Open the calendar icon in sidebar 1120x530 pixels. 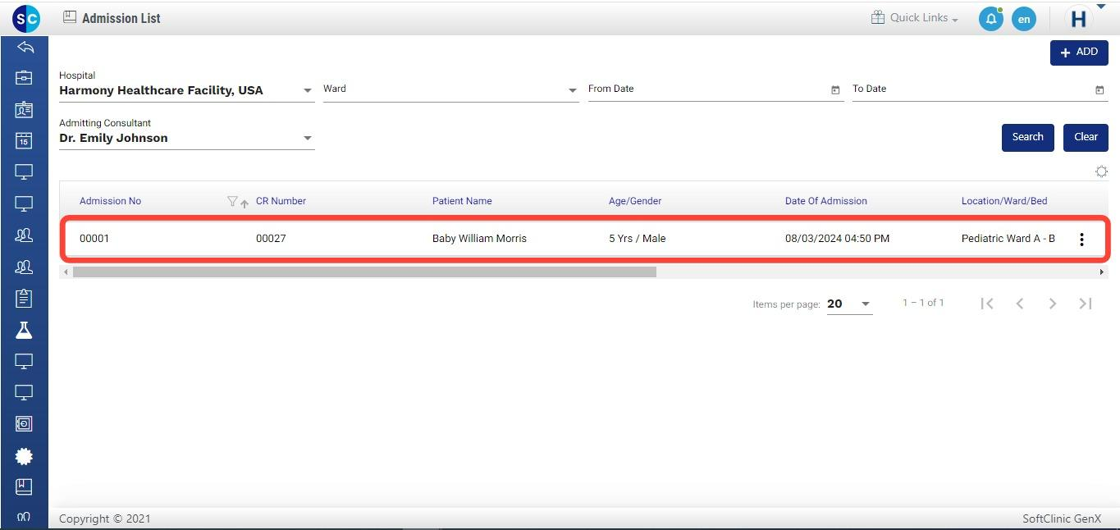[24, 141]
